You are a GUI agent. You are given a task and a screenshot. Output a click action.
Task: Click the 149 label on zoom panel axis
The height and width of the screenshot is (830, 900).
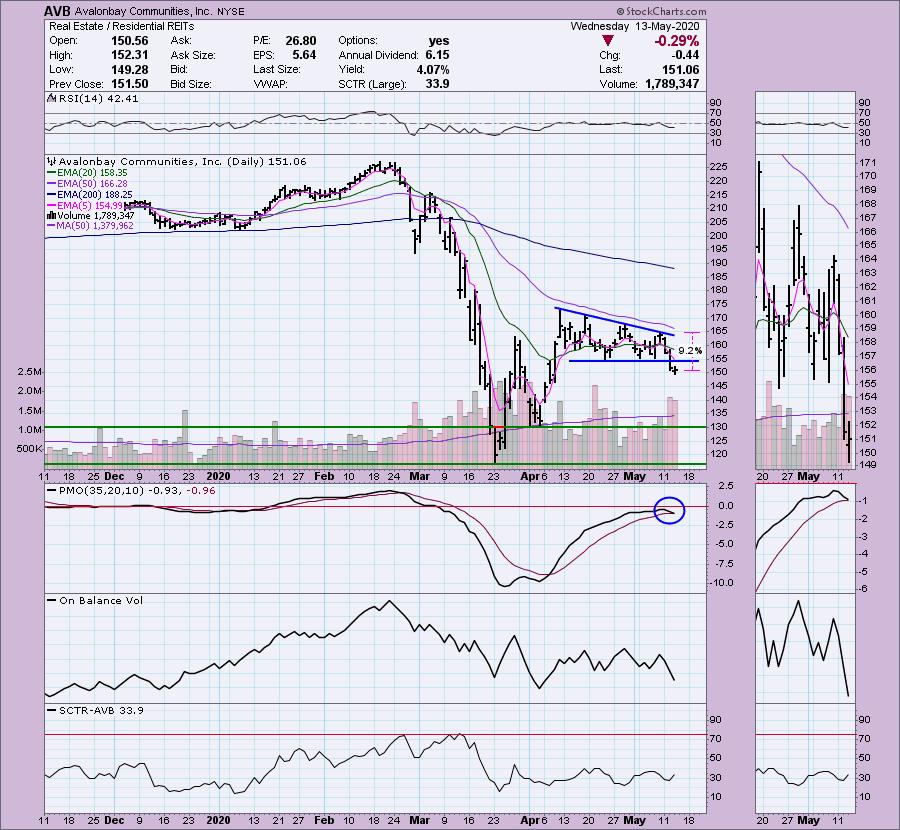868,466
